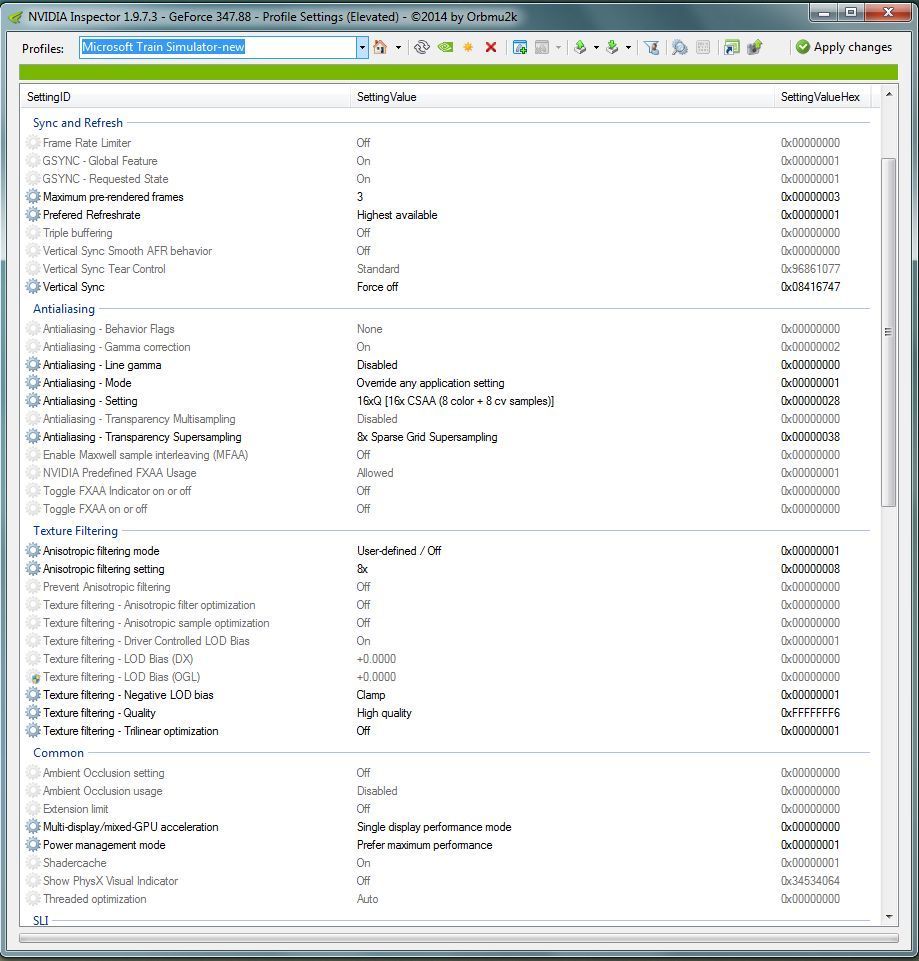Expand the export profiles dropdown arrow

[x=596, y=47]
